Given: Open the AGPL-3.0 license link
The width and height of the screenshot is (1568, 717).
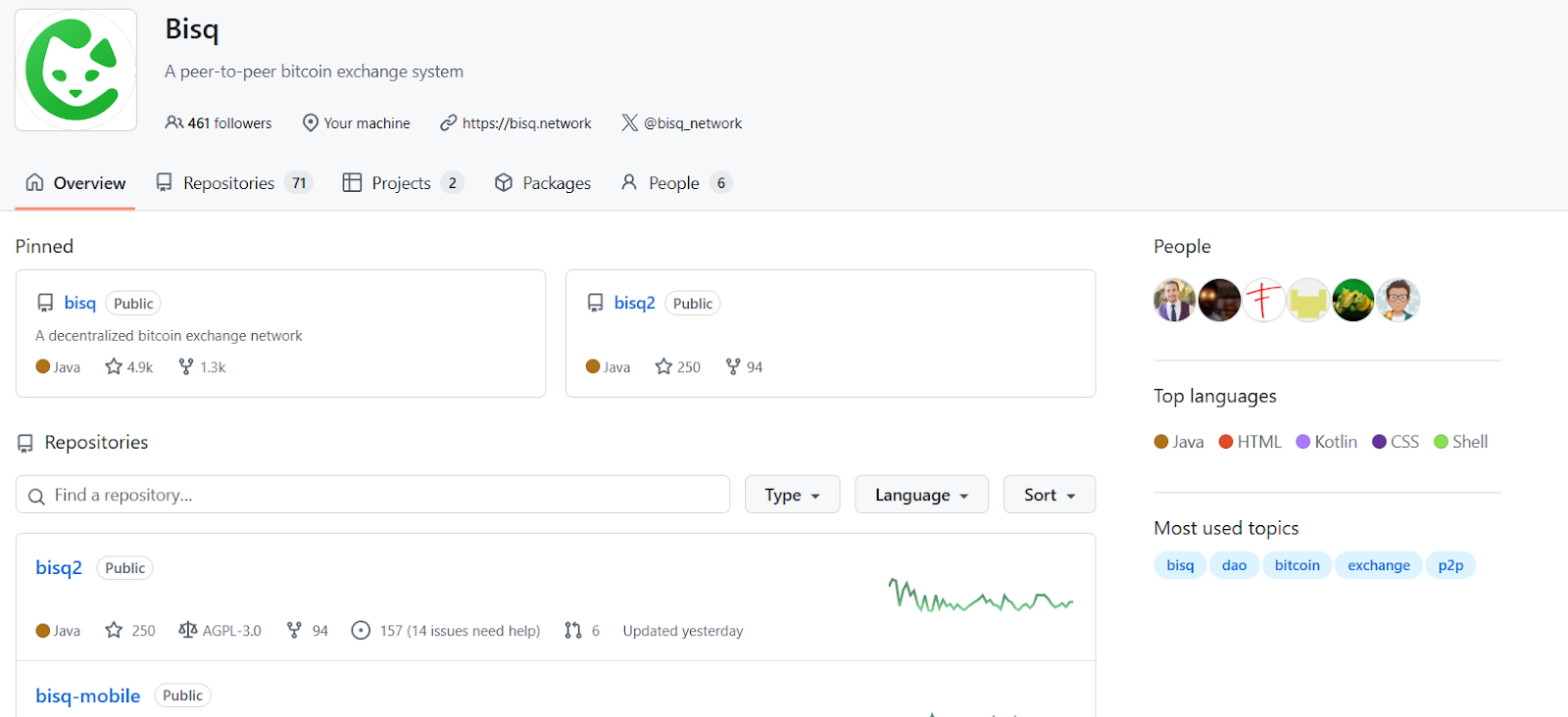Looking at the screenshot, I should 220,631.
